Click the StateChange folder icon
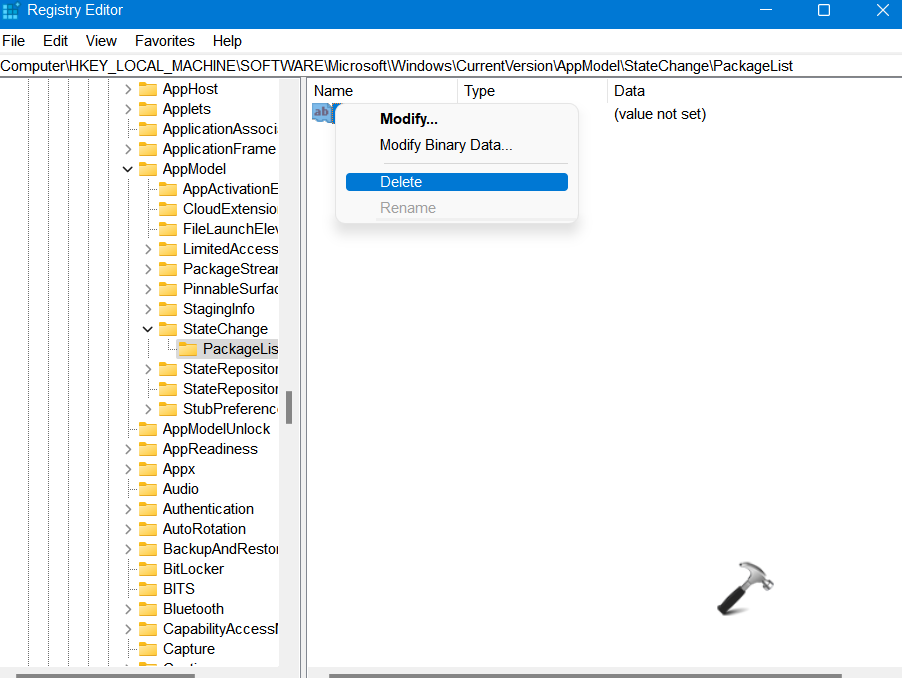This screenshot has height=678, width=902. [x=168, y=329]
